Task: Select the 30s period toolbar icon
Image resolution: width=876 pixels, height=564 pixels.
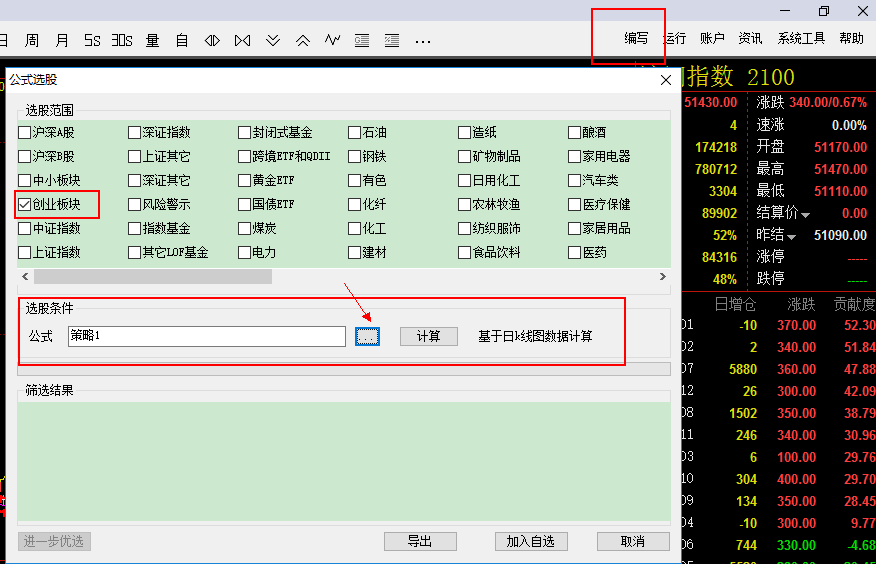Action: (x=122, y=40)
